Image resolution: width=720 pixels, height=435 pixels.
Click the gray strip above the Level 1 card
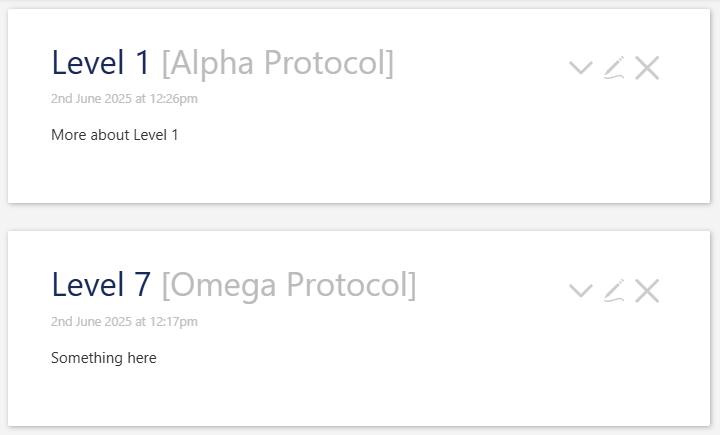pos(359,4)
